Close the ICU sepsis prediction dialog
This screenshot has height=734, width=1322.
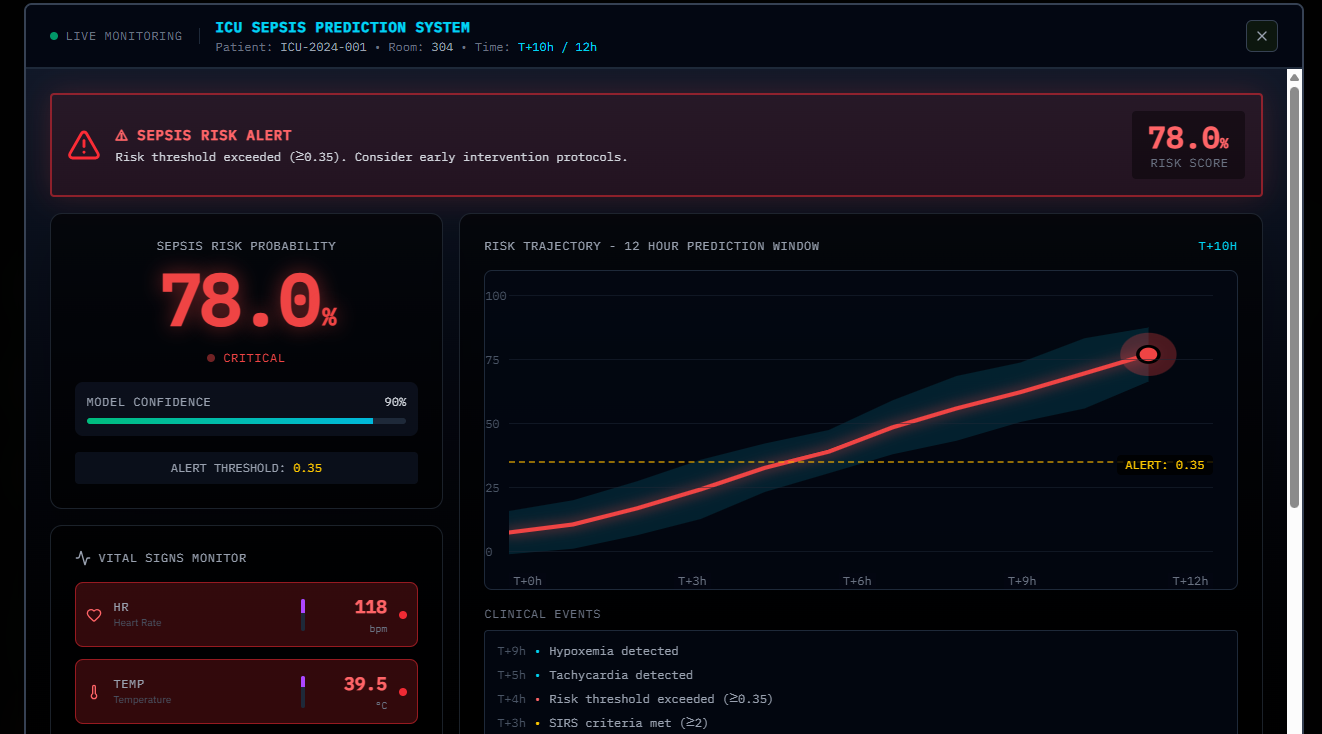(1261, 36)
